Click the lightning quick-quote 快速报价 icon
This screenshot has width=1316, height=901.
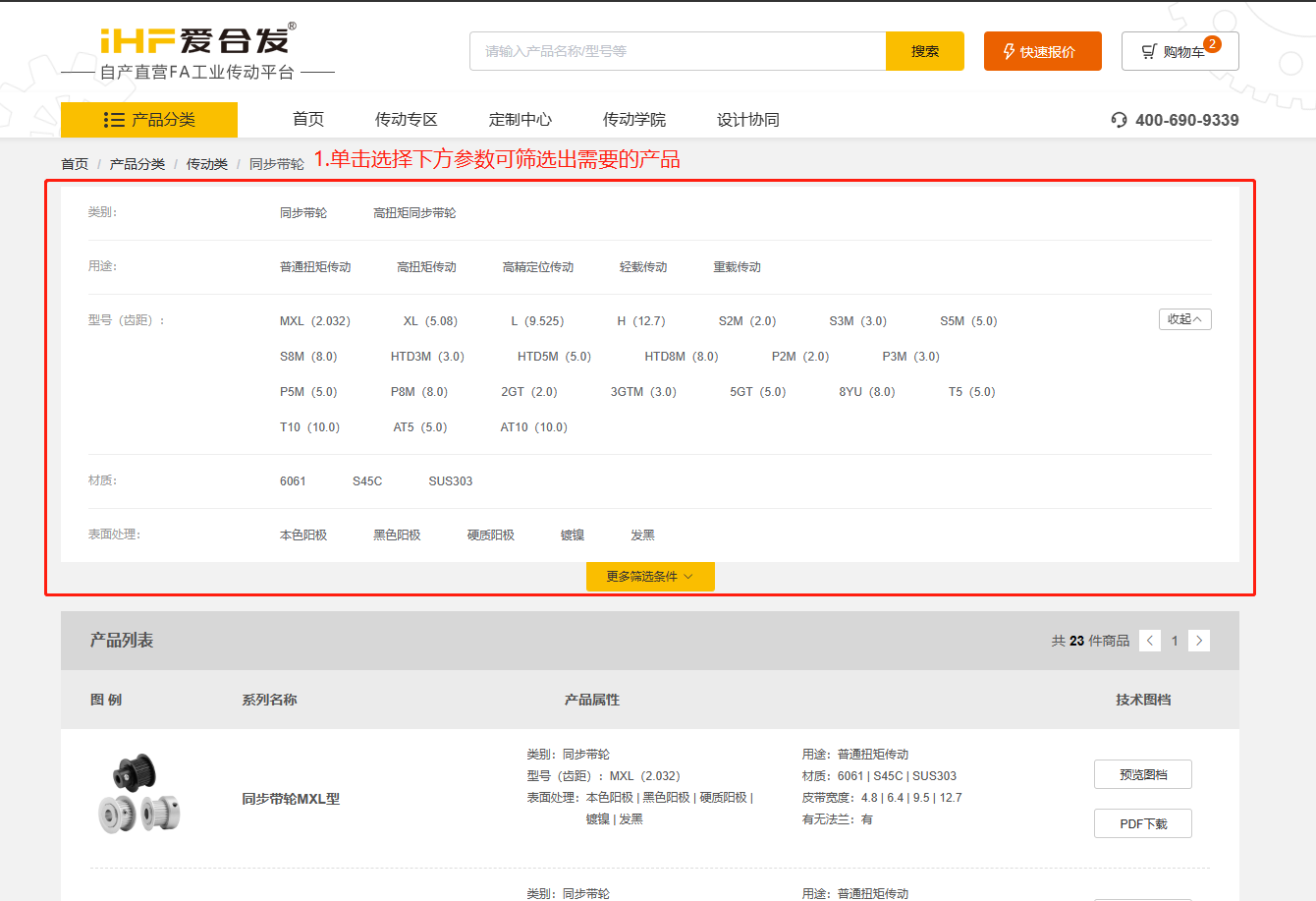1008,50
